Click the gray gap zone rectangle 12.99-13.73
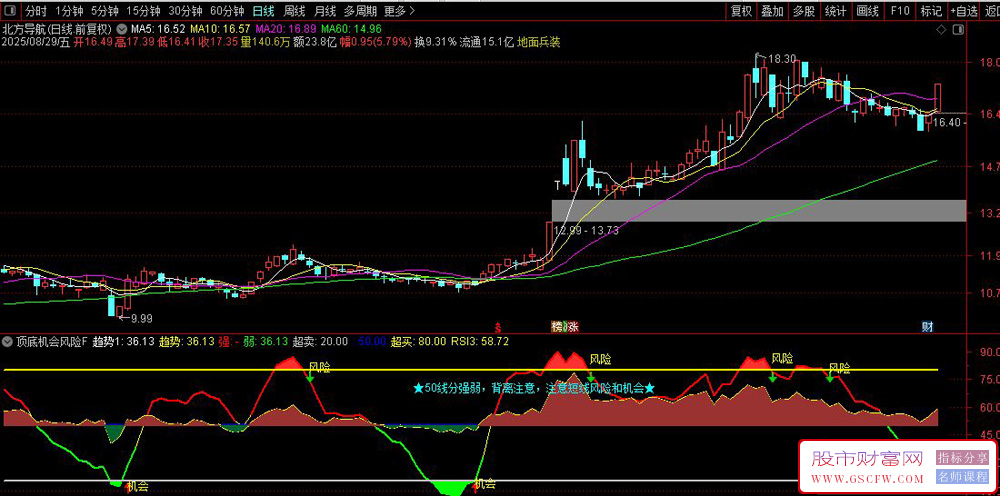1000x496 pixels. [759, 211]
